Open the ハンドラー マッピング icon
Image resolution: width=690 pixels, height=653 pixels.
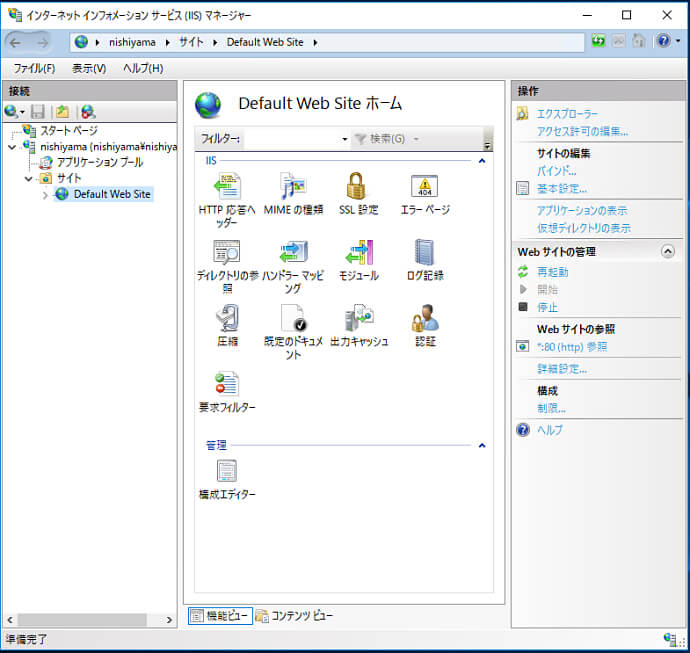(293, 253)
